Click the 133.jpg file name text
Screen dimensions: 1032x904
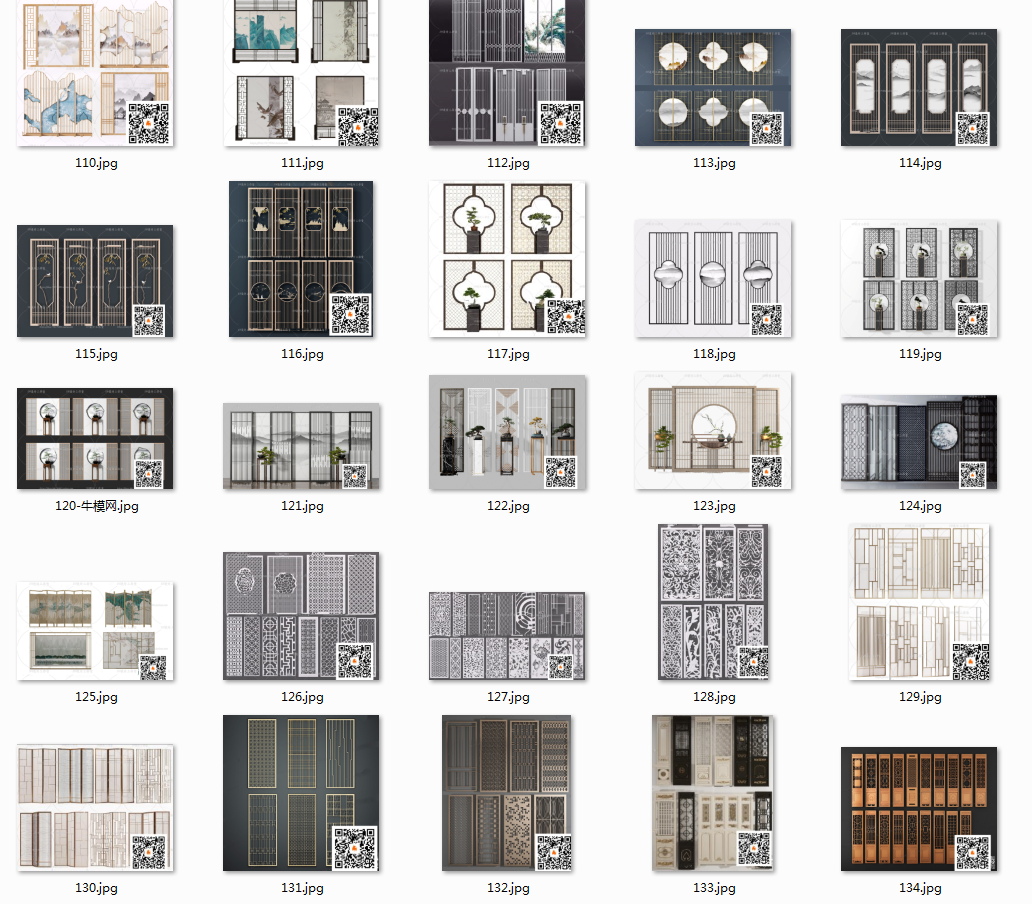[714, 888]
